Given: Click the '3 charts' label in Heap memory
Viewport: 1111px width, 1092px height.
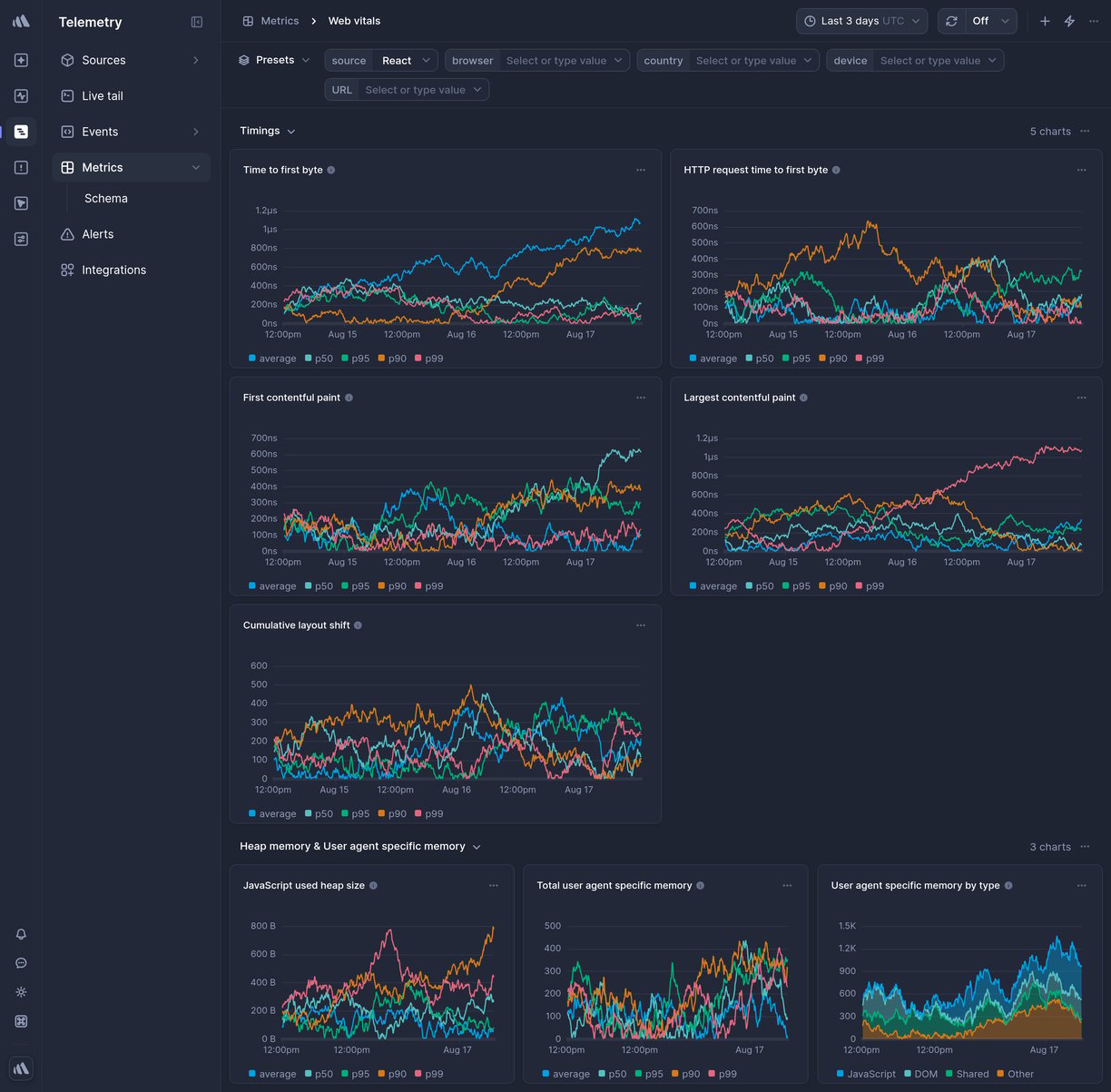Looking at the screenshot, I should pyautogui.click(x=1050, y=847).
